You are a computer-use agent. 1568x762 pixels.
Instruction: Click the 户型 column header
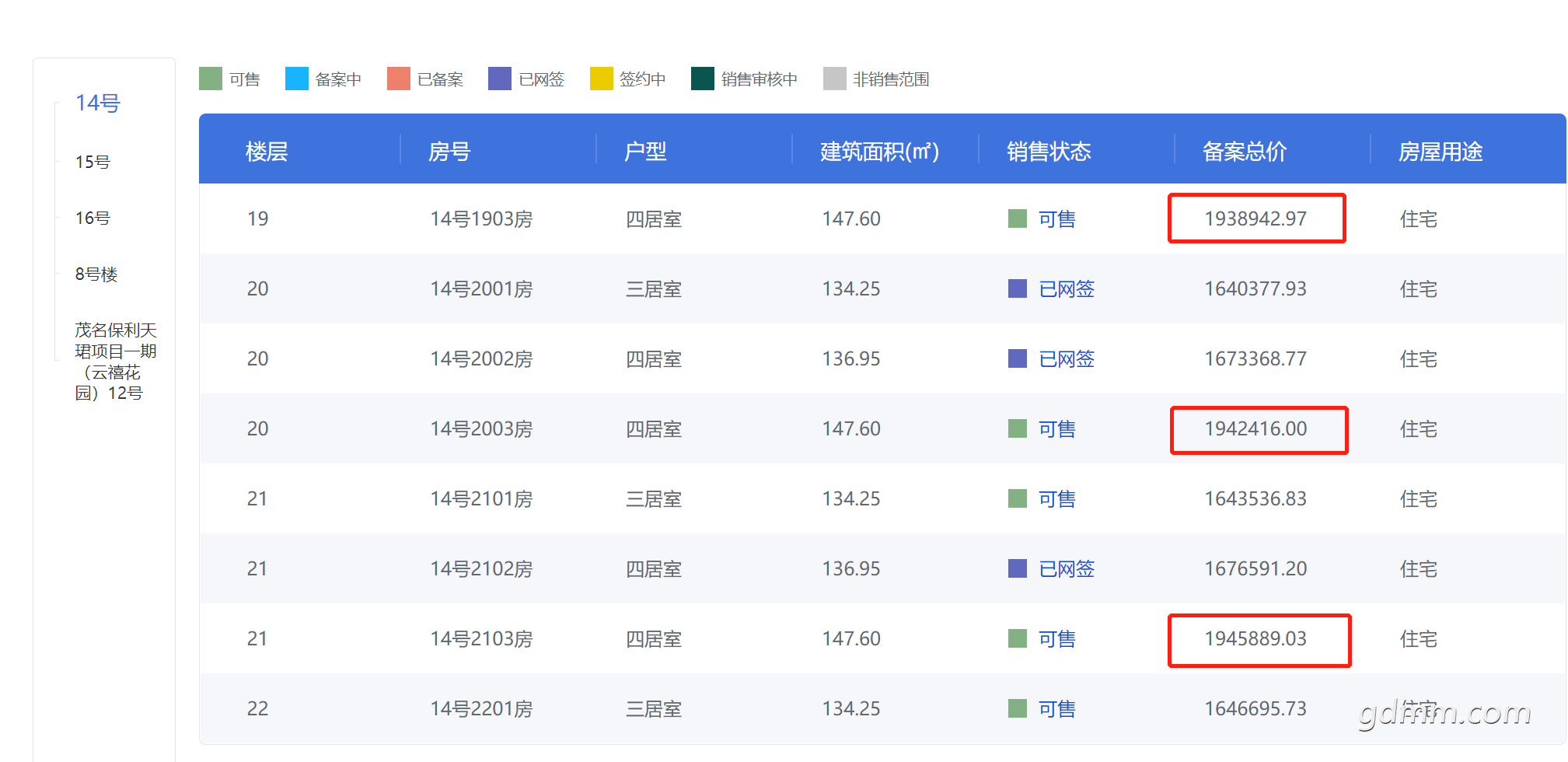[645, 151]
